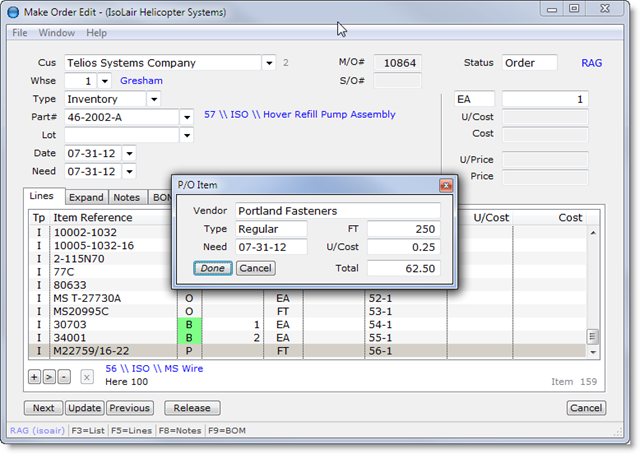Expand the Whse warehouse dropdown
The height and width of the screenshot is (454, 640).
[106, 81]
